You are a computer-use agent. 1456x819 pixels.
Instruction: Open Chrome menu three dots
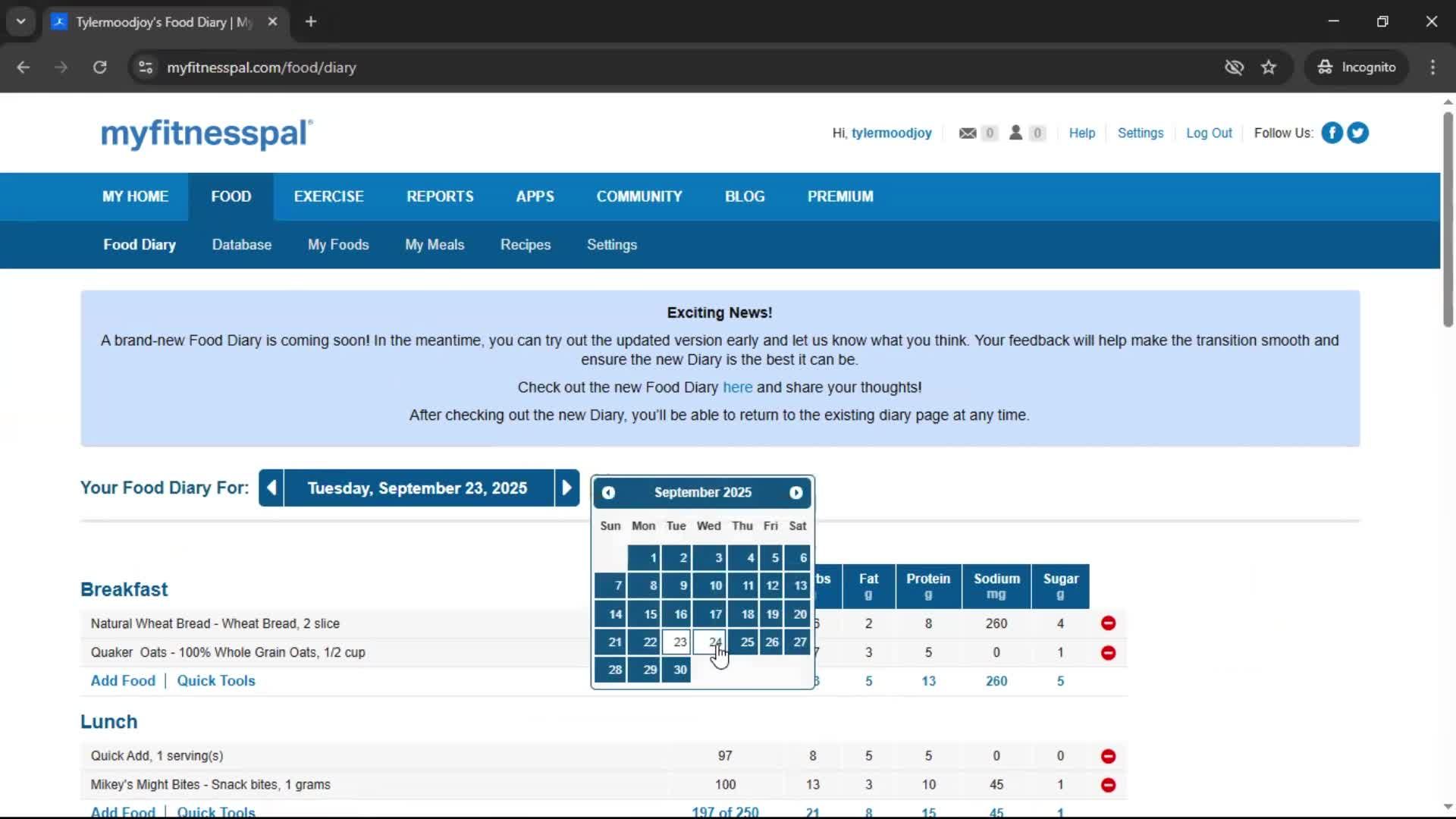(1432, 67)
